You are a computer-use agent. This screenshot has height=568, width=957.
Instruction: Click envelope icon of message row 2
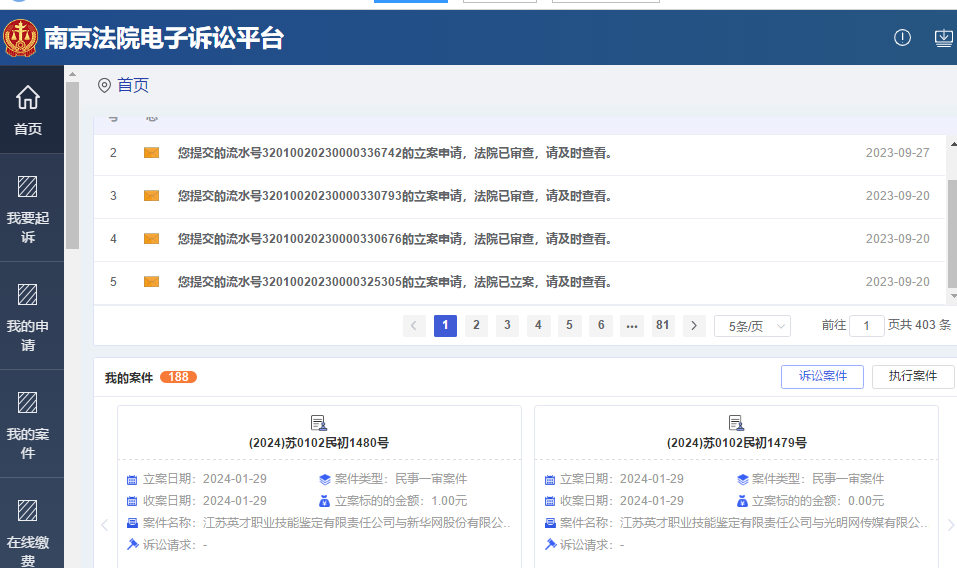(151, 153)
